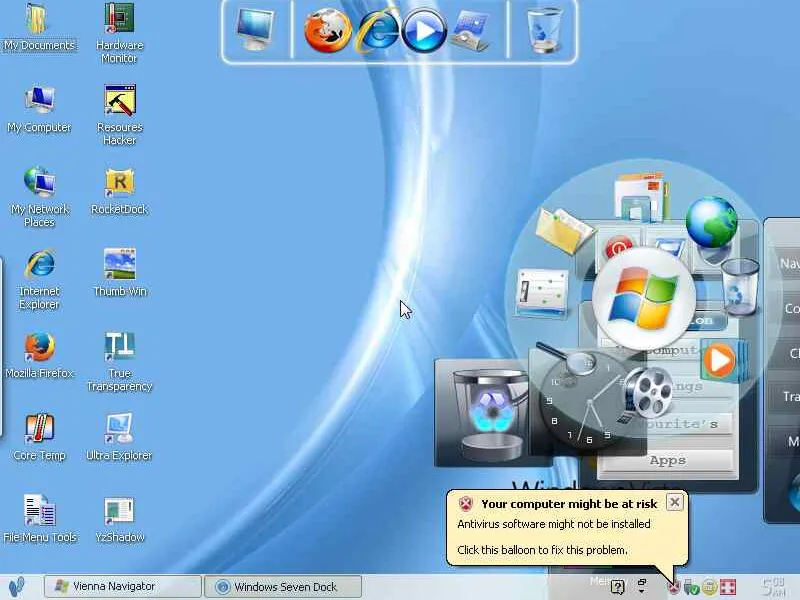Click the Apps button in Vienna Navigator
The height and width of the screenshot is (600, 800).
668,460
